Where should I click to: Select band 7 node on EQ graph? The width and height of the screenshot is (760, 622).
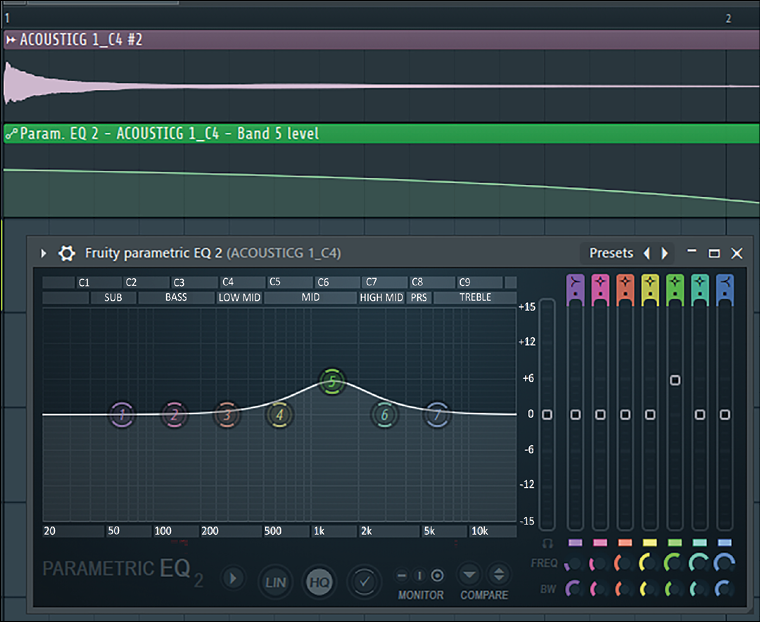coord(437,415)
